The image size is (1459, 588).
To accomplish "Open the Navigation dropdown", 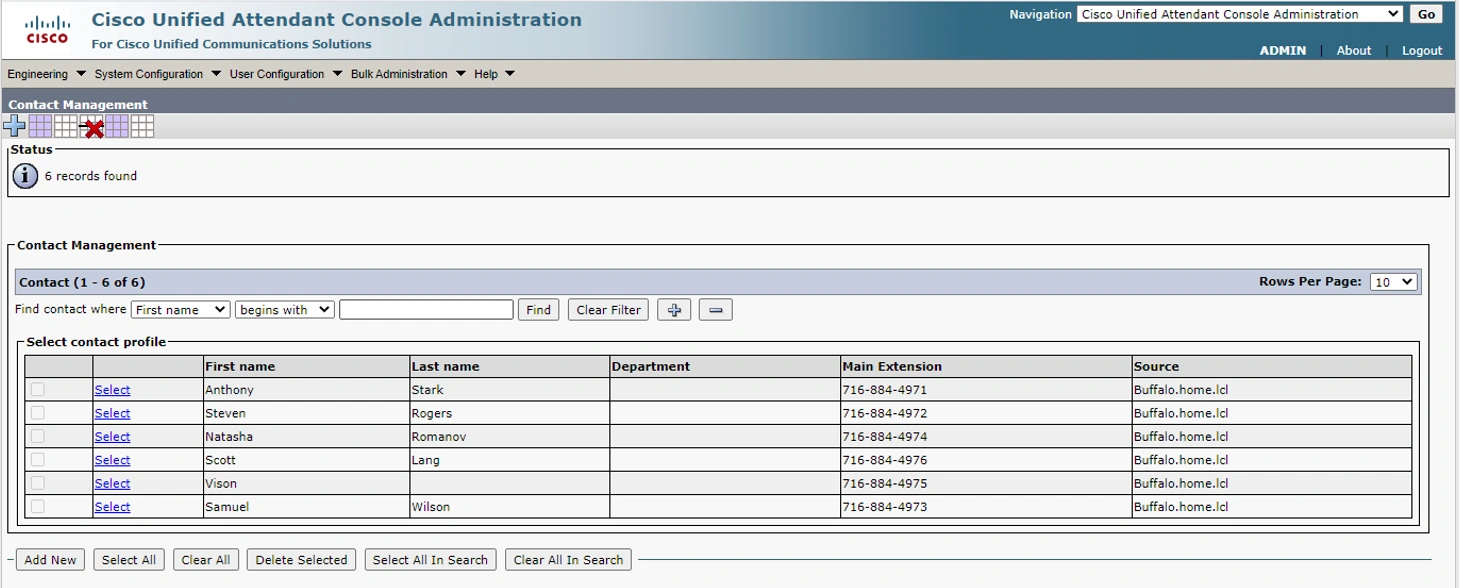I will [1240, 14].
